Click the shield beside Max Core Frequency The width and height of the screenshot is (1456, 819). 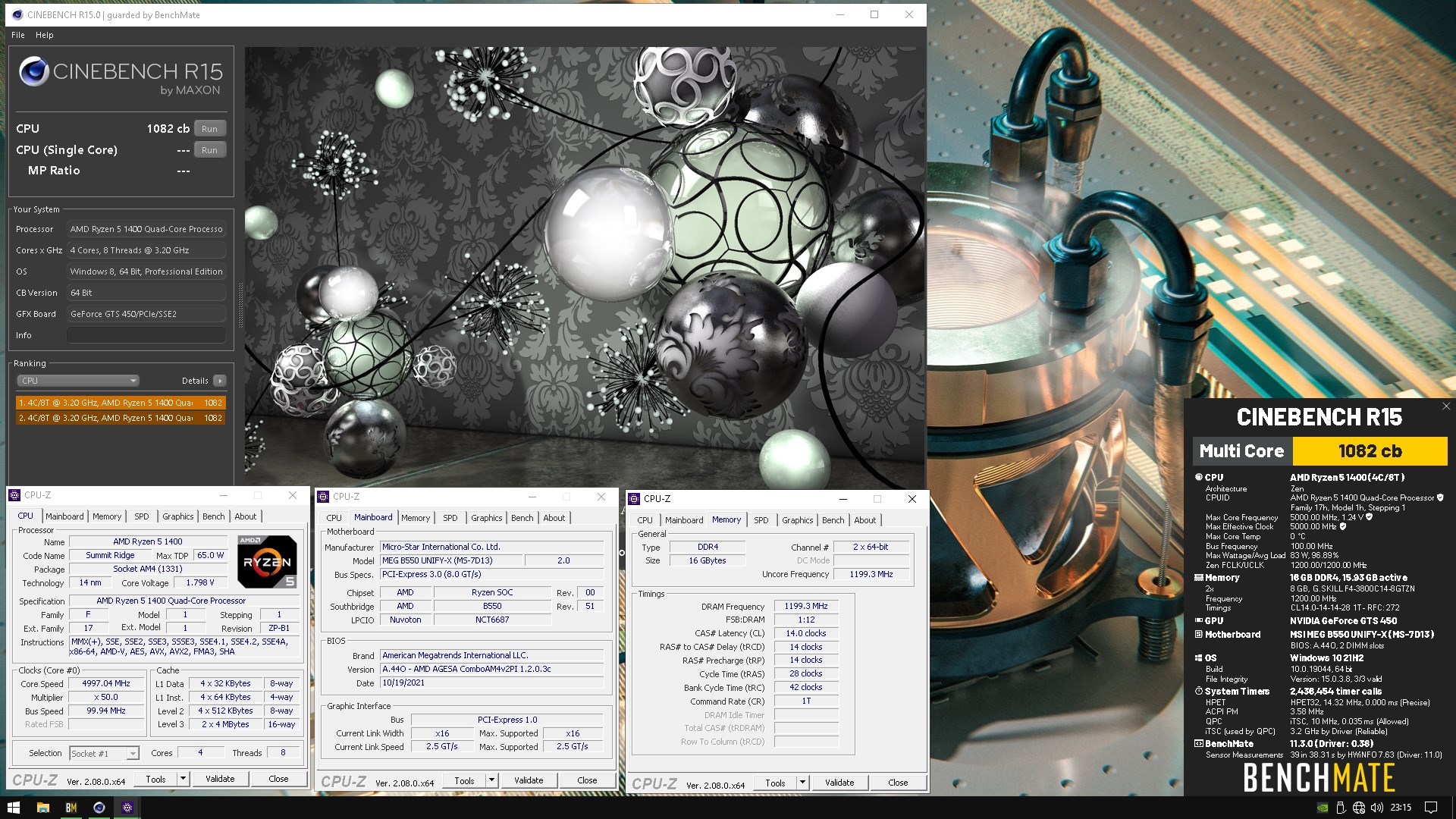1369,517
